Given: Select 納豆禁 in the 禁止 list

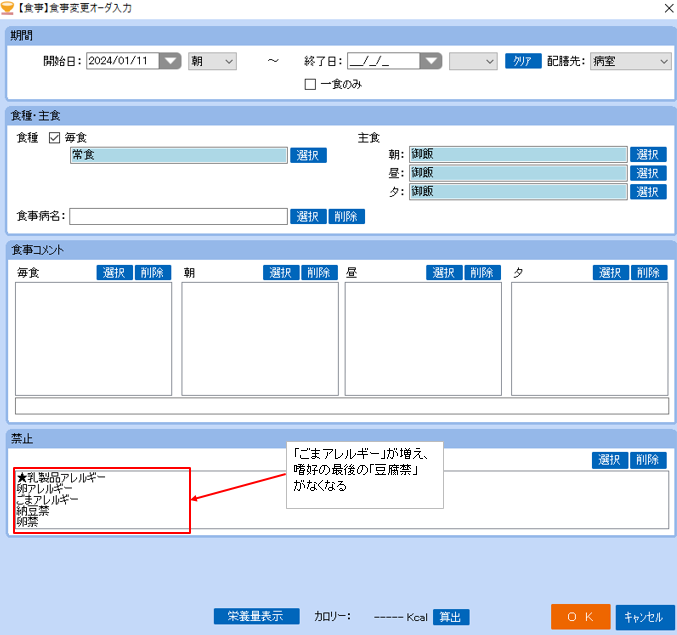Looking at the screenshot, I should pos(33,511).
